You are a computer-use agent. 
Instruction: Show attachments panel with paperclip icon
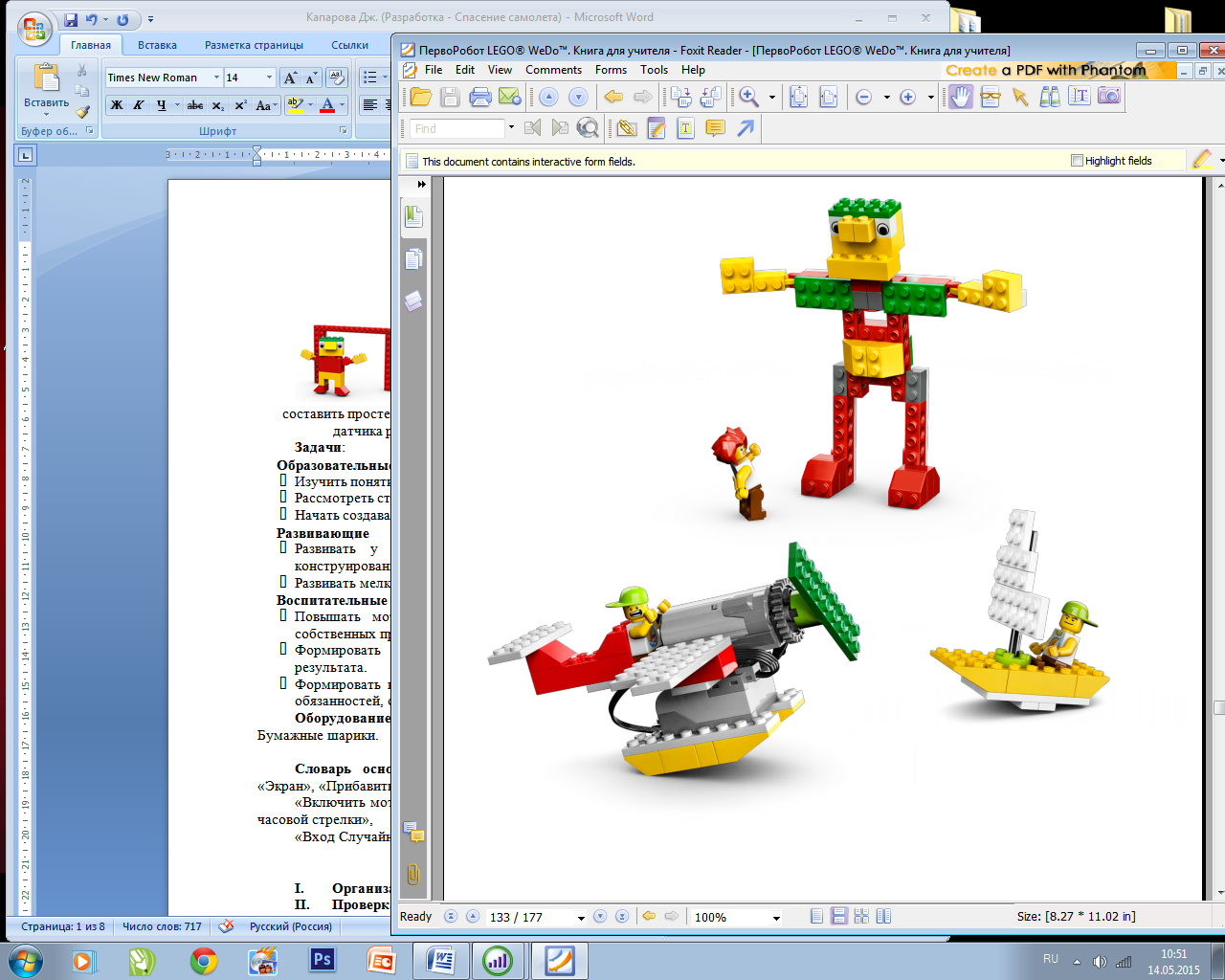pyautogui.click(x=413, y=874)
